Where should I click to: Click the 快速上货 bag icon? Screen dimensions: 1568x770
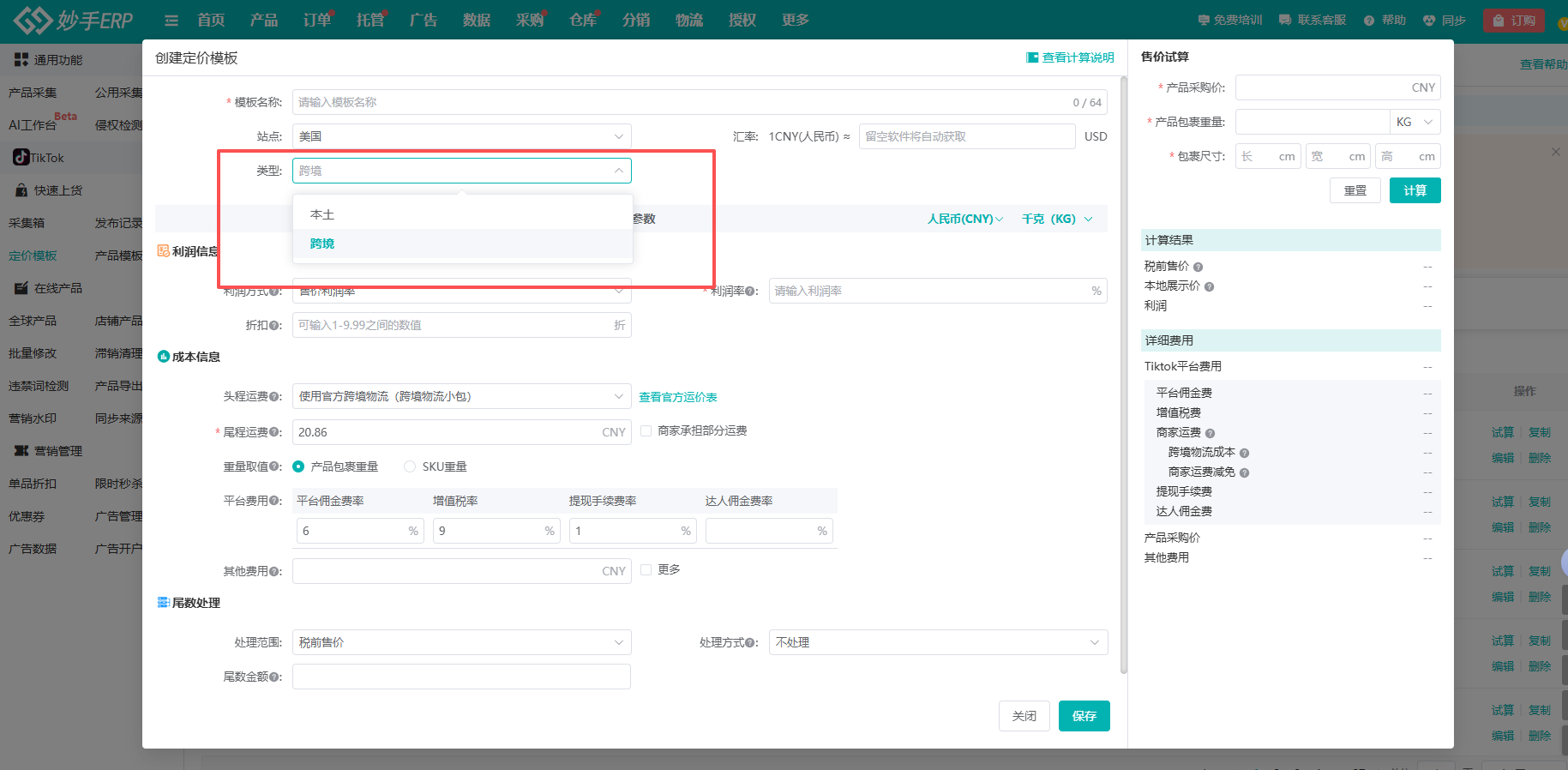[x=21, y=190]
